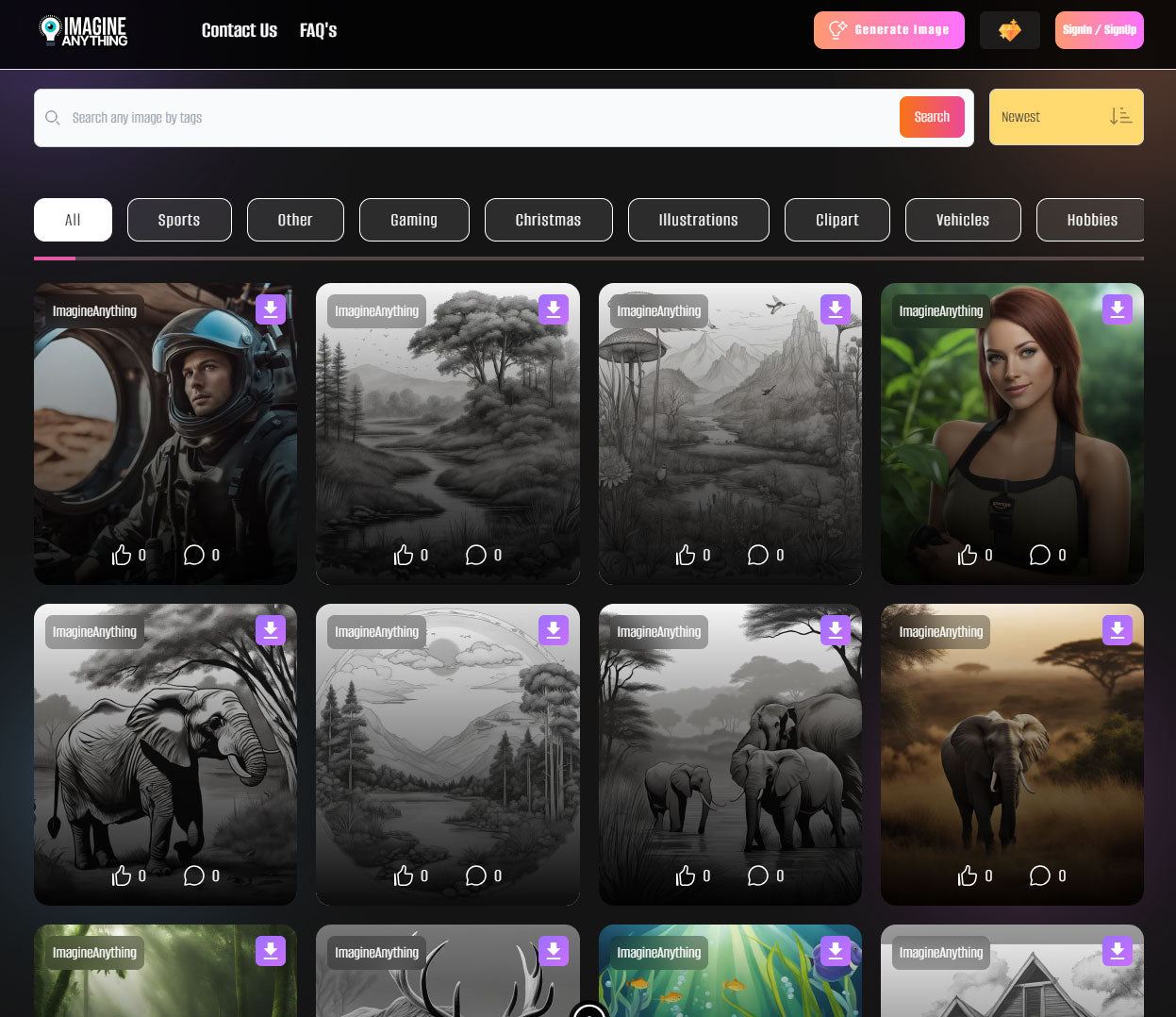Open comments on the red-haired woman image
This screenshot has height=1017, width=1176.
click(x=1040, y=555)
